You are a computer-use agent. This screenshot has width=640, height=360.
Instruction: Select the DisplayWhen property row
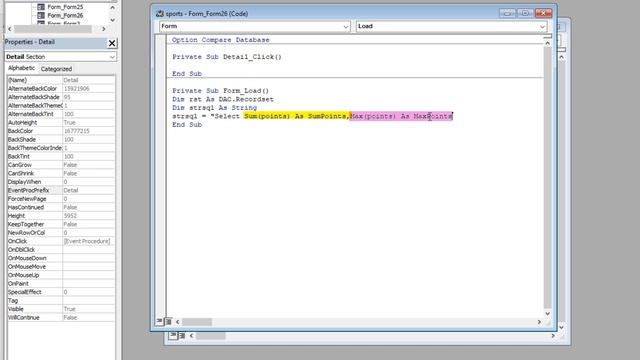point(61,182)
